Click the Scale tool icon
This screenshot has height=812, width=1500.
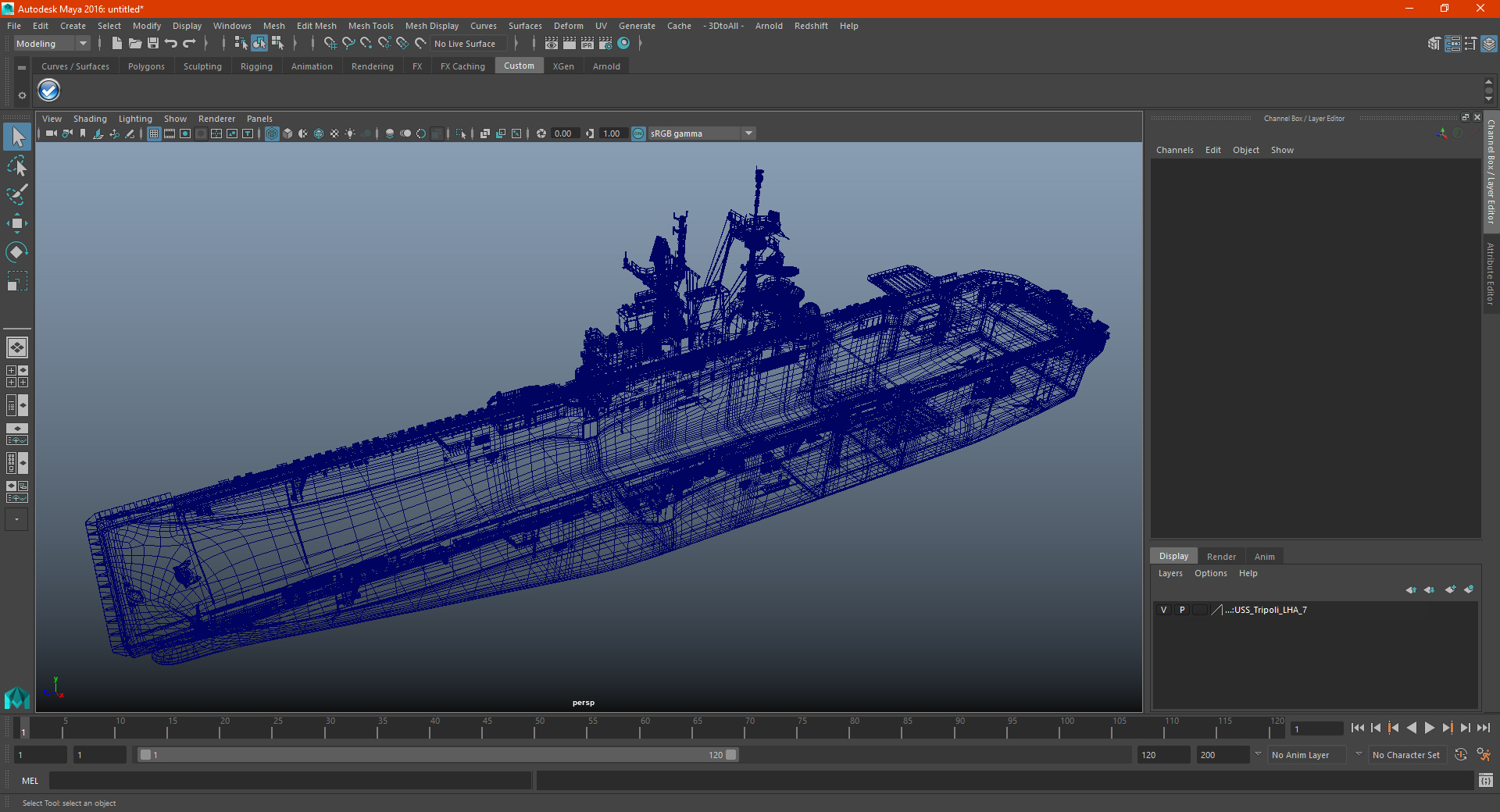click(16, 281)
